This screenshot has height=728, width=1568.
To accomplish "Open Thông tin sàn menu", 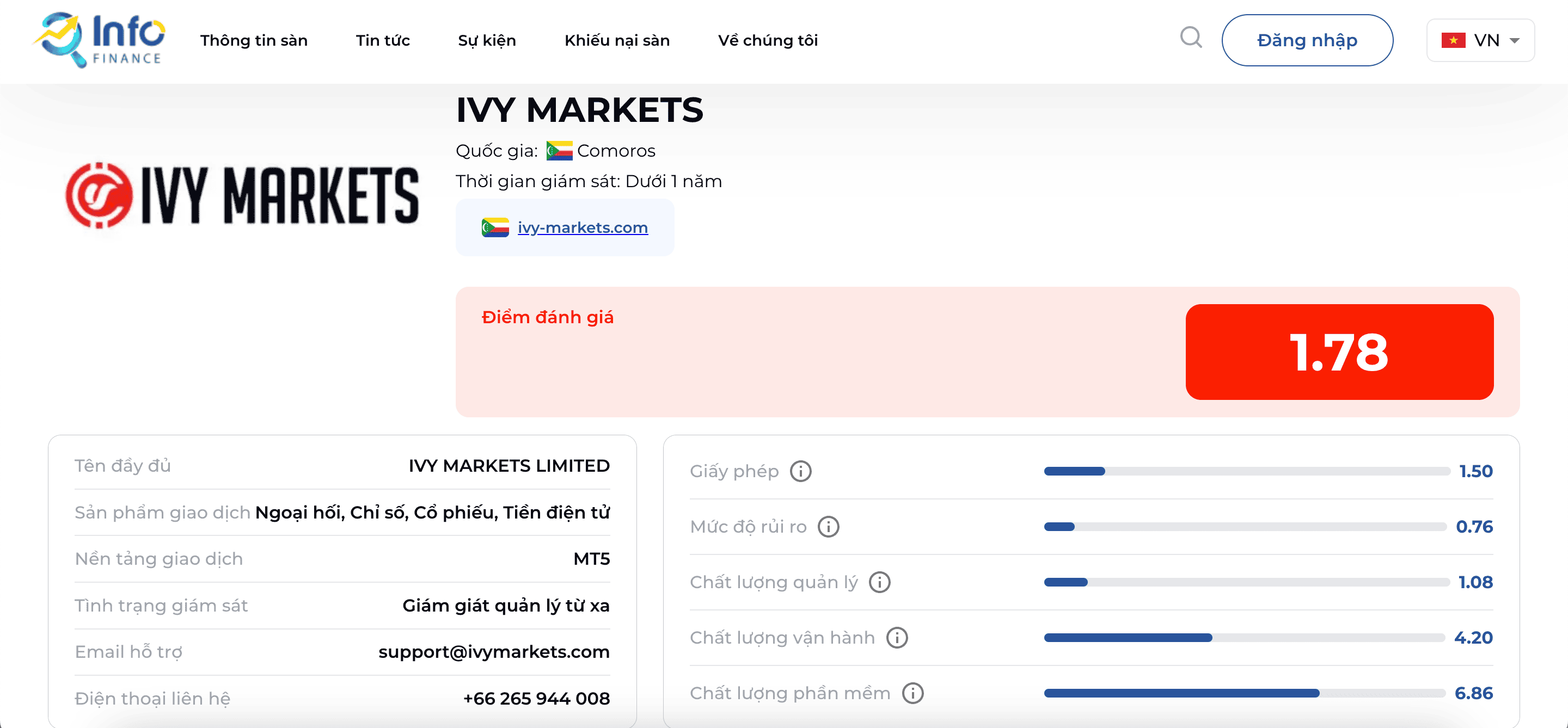I will [x=254, y=40].
